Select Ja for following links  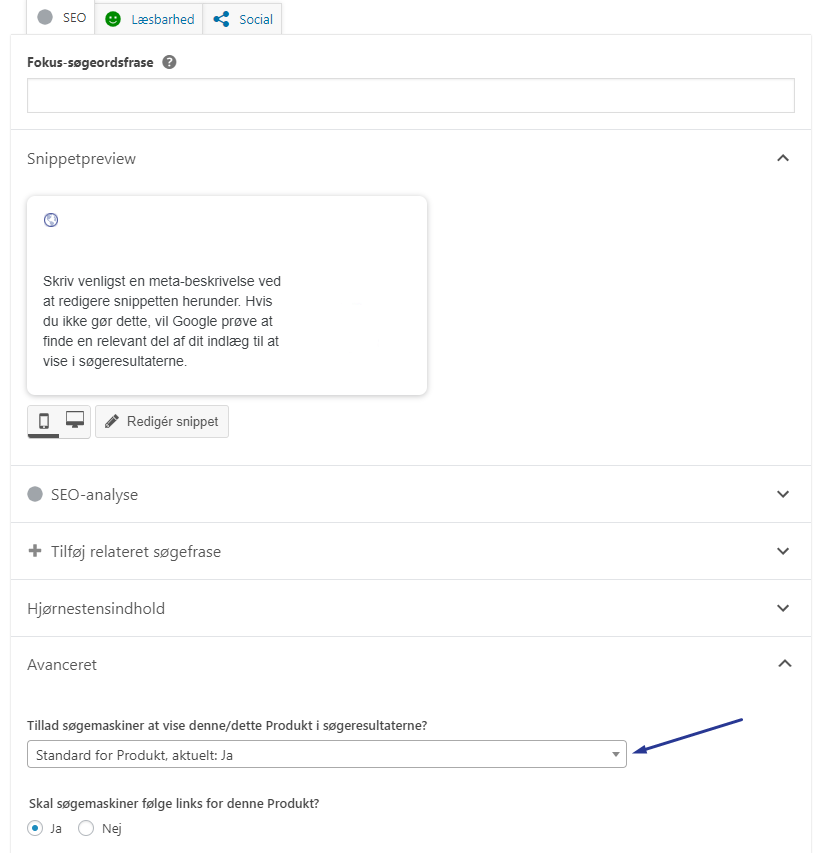tap(36, 828)
